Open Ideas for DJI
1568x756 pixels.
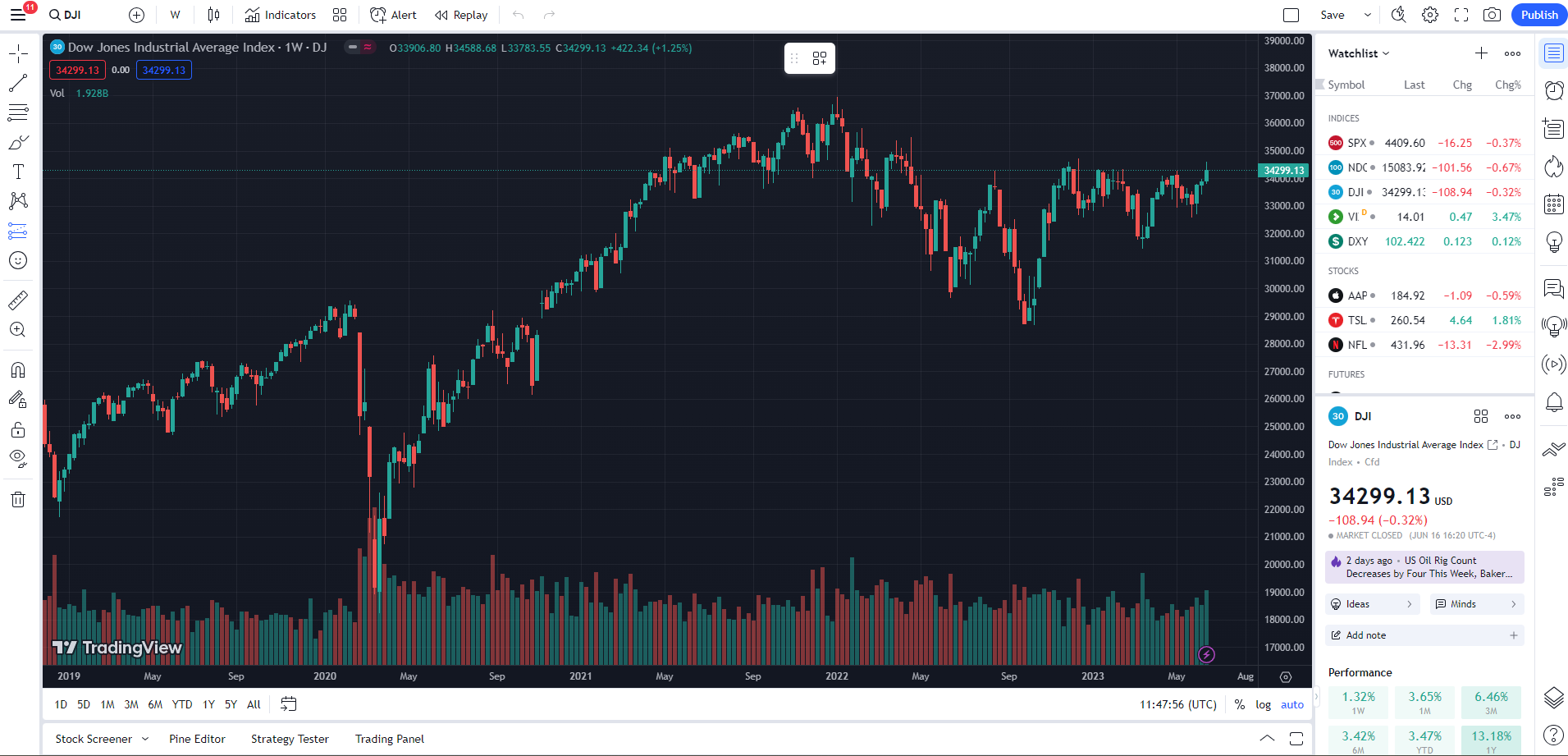tap(1374, 604)
